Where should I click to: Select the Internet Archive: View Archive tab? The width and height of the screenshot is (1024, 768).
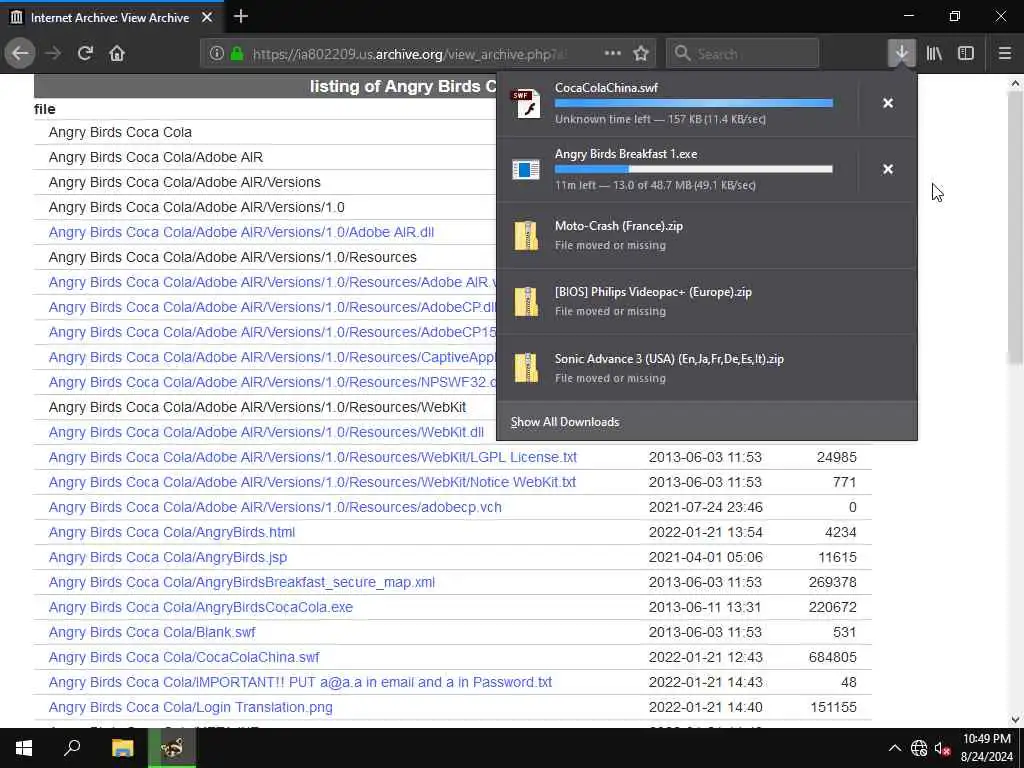(x=111, y=18)
